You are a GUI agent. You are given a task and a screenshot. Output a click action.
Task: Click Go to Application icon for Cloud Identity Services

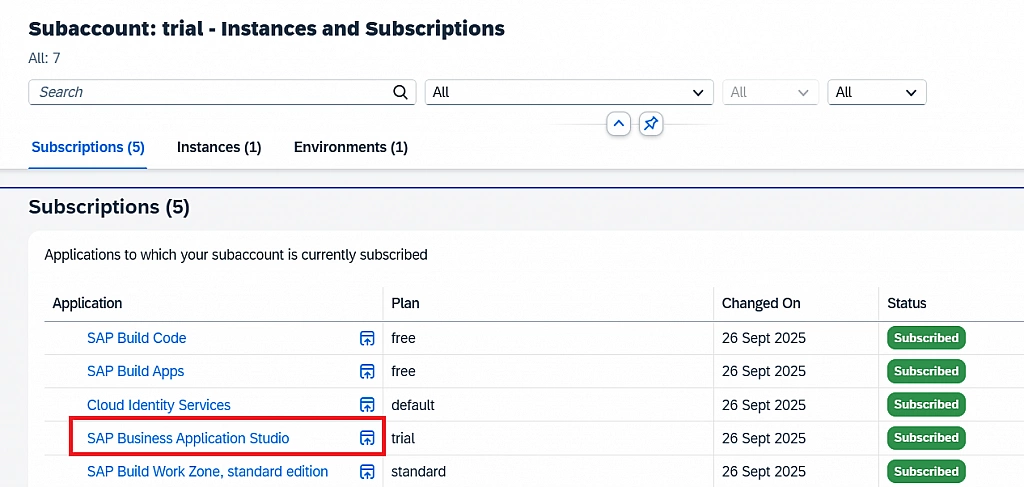pyautogui.click(x=367, y=405)
